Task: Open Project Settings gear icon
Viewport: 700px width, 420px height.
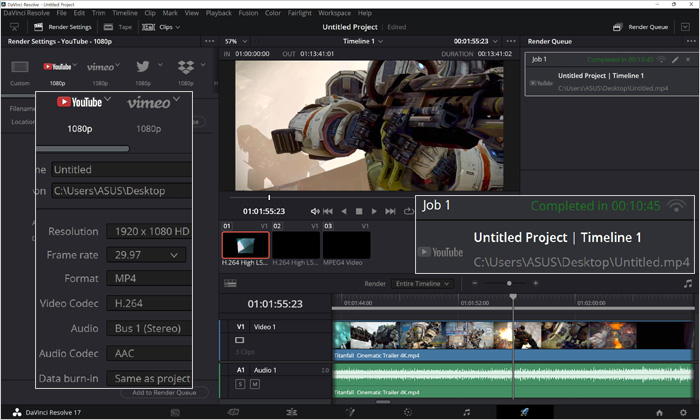Action: pos(683,412)
